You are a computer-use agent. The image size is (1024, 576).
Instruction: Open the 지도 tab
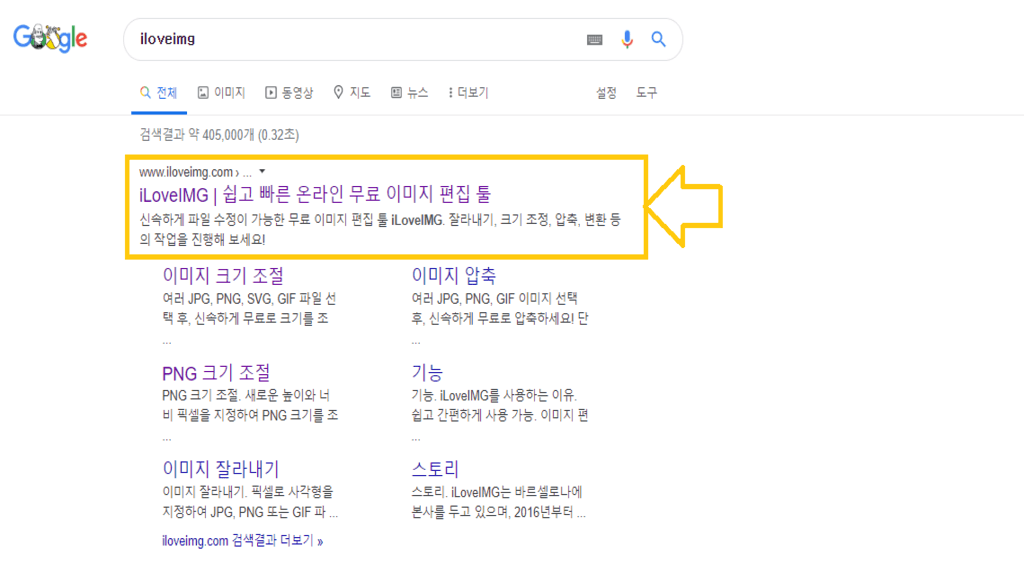(352, 93)
